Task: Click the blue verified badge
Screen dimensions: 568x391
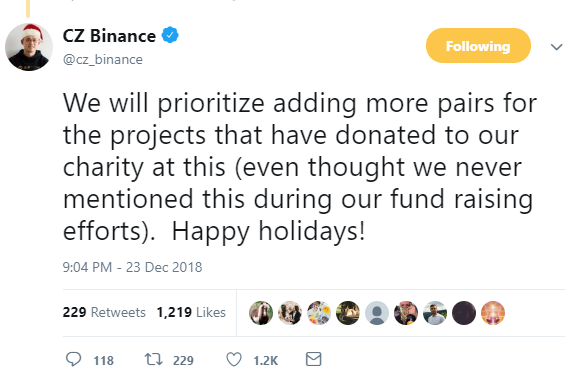Action: tap(170, 35)
